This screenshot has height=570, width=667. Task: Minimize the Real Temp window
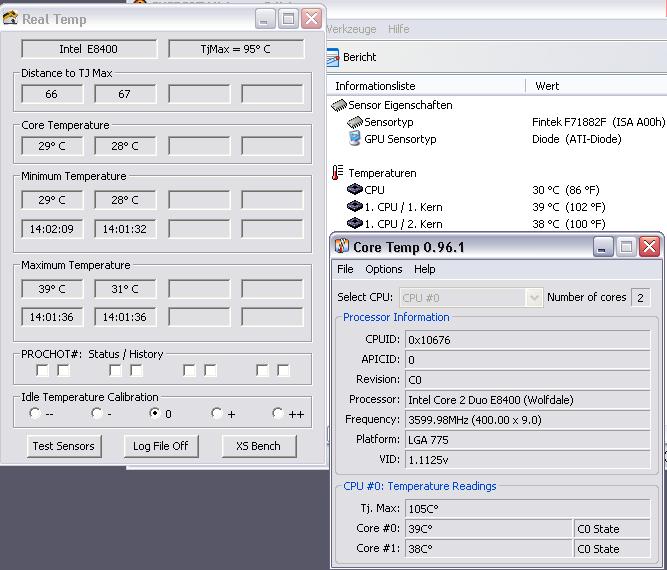[x=265, y=19]
